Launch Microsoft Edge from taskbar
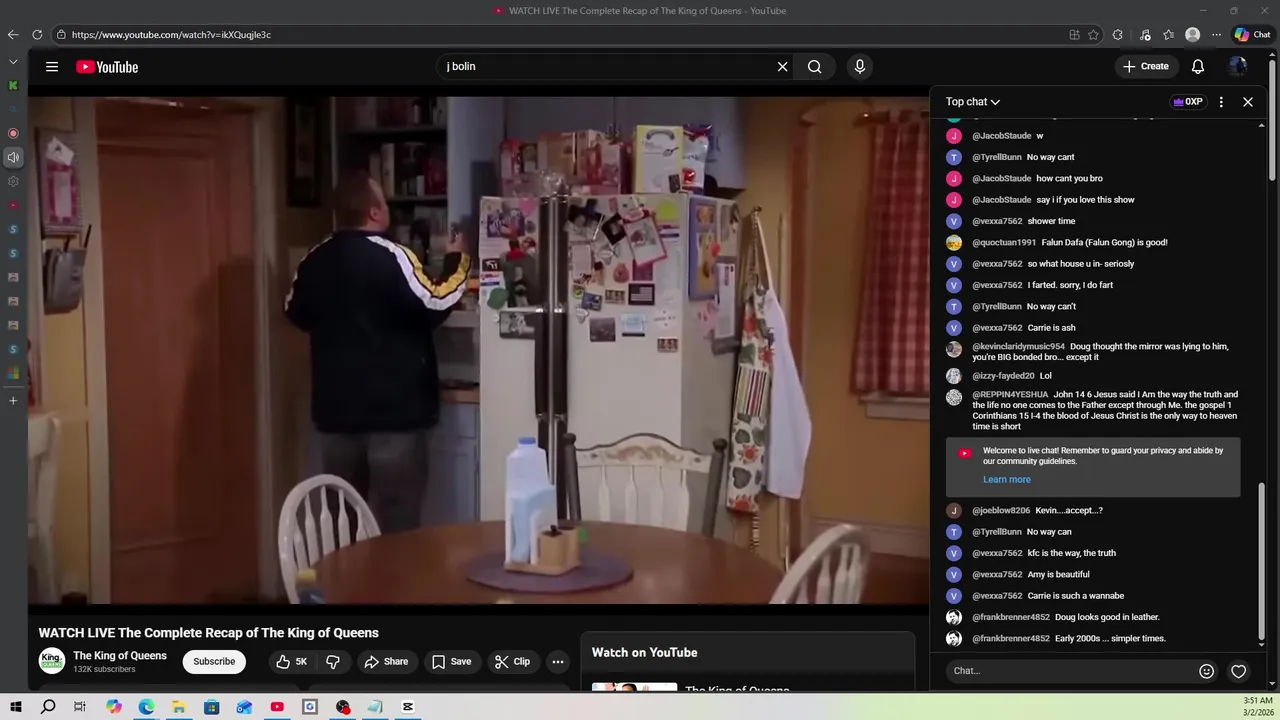 click(x=146, y=707)
